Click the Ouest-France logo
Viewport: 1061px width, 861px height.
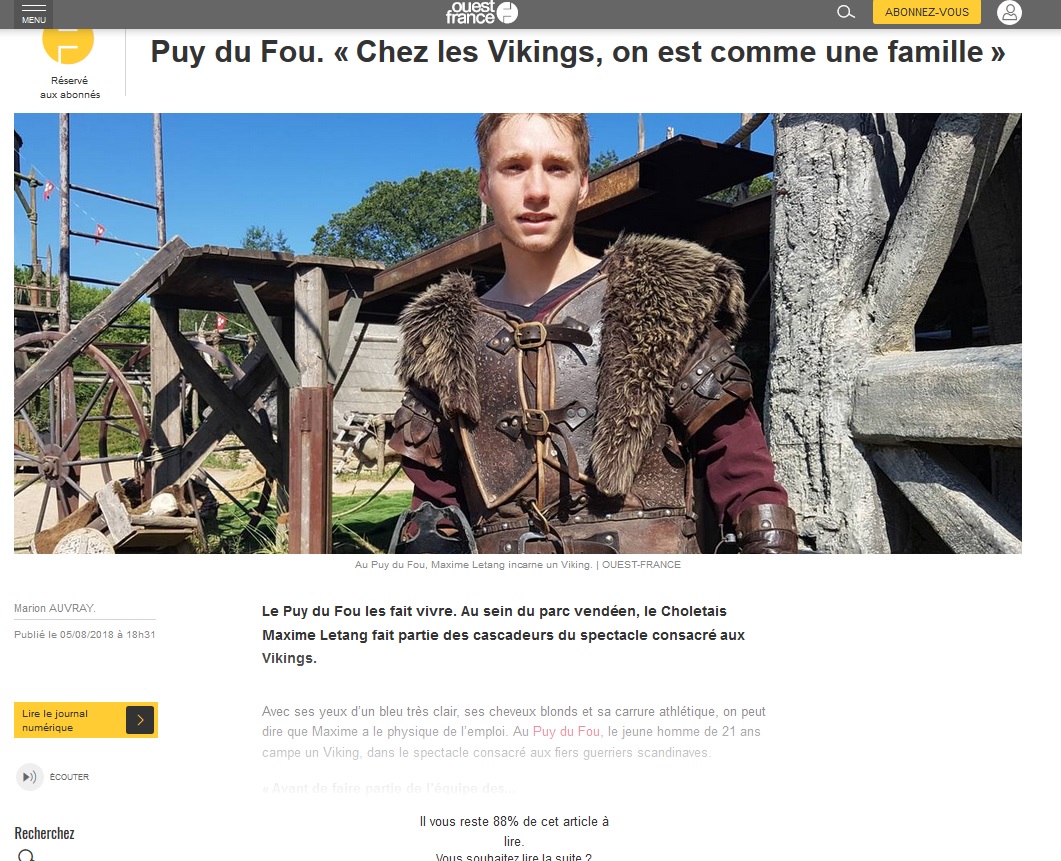tap(482, 12)
